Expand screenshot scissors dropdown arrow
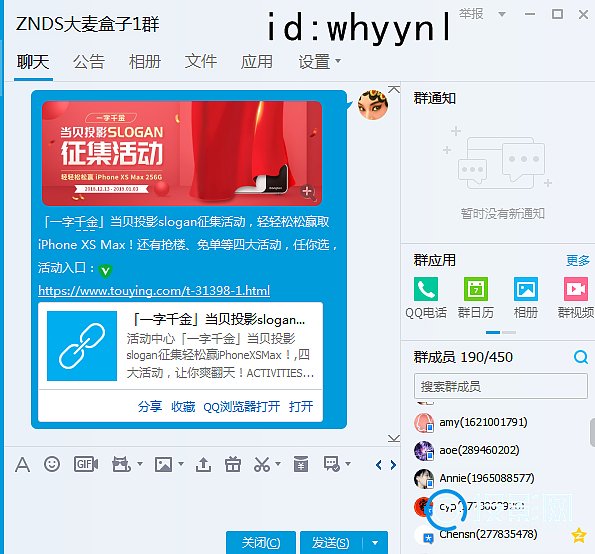 [278, 464]
